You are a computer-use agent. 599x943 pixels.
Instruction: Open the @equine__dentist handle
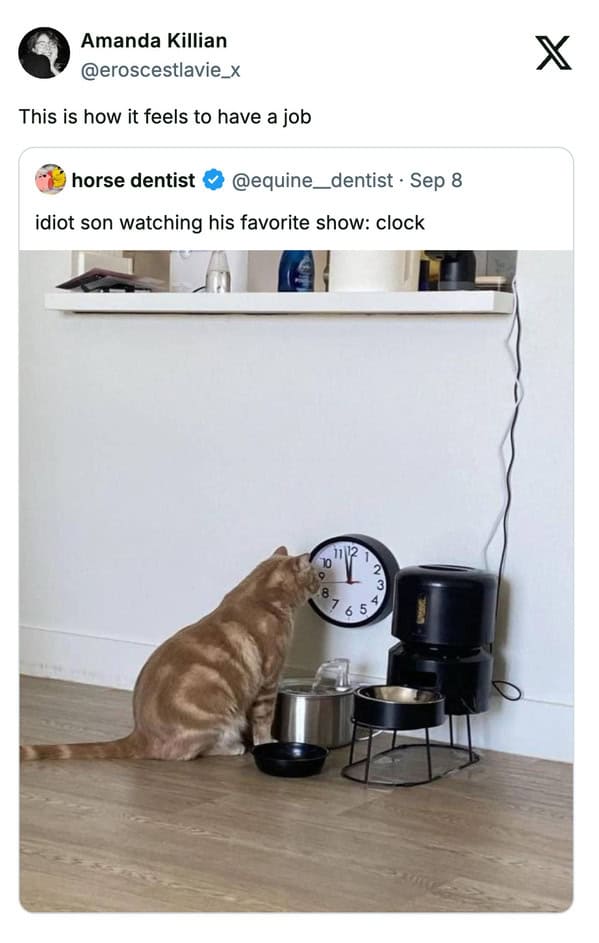312,180
